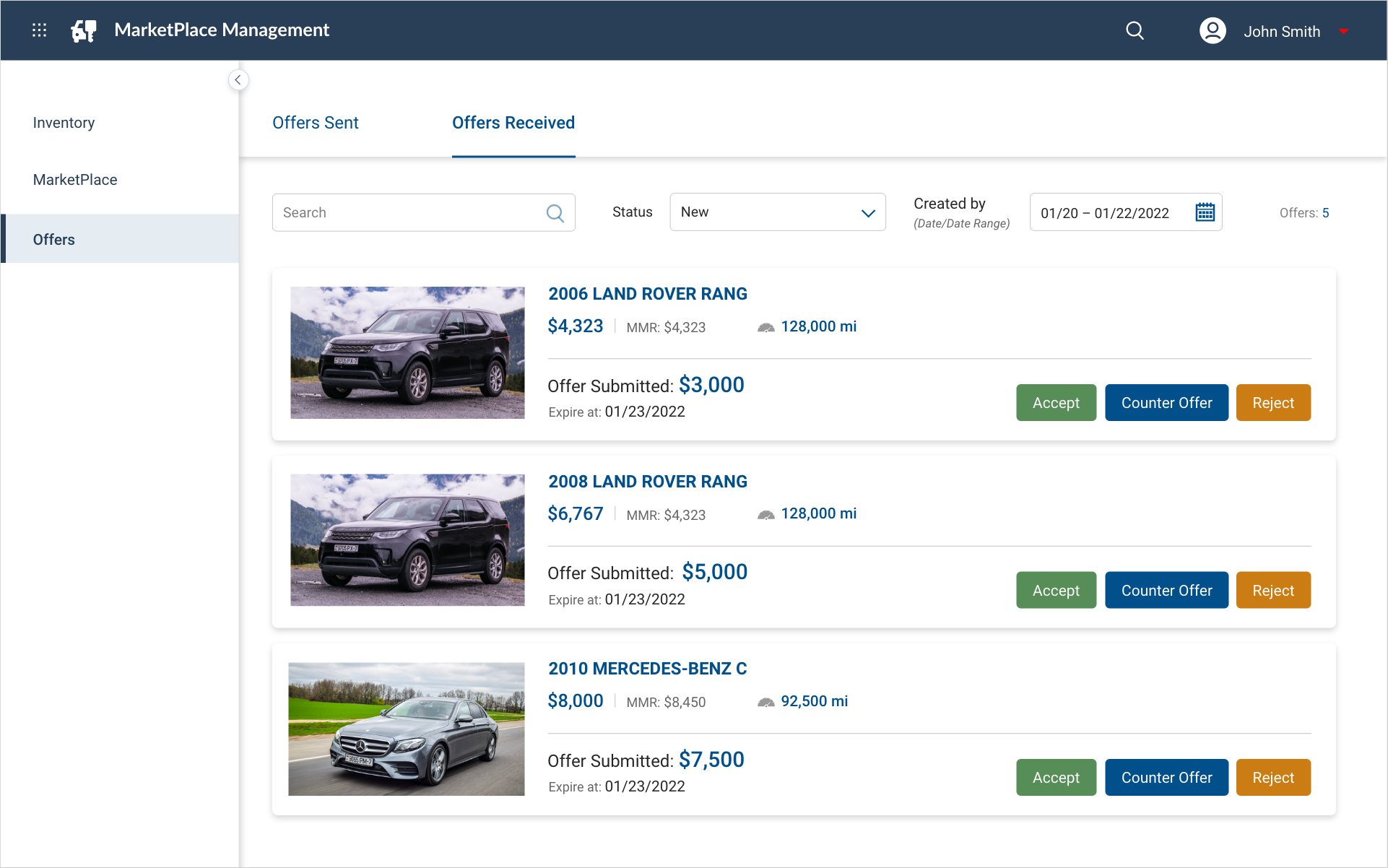Counter Offer on the 2008 Land Rover
Screen dimensions: 1388x868
click(1166, 590)
